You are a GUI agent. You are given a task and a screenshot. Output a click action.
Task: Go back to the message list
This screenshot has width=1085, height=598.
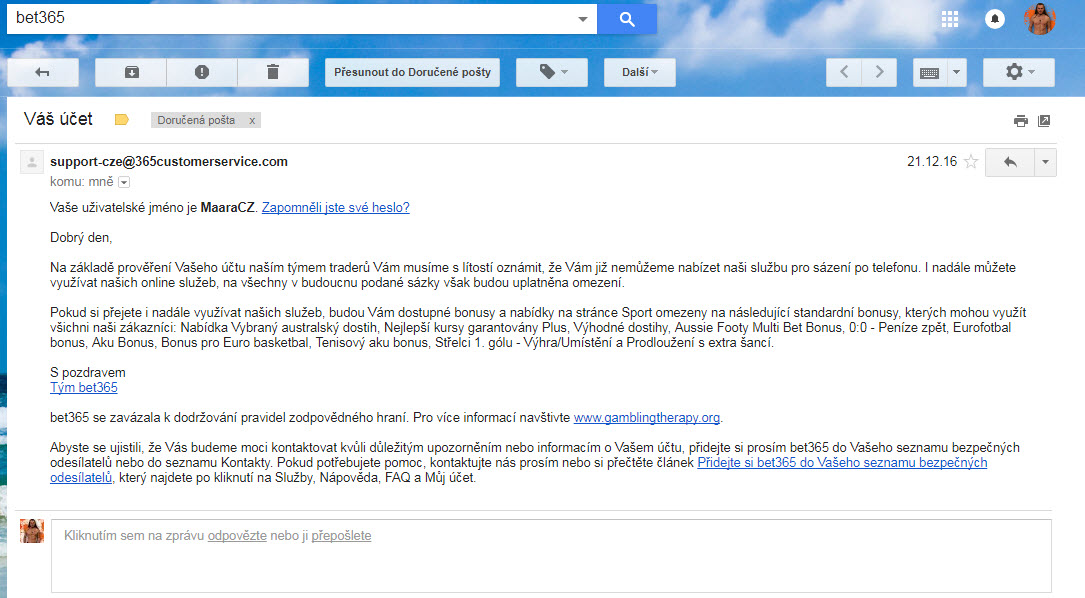pos(43,72)
